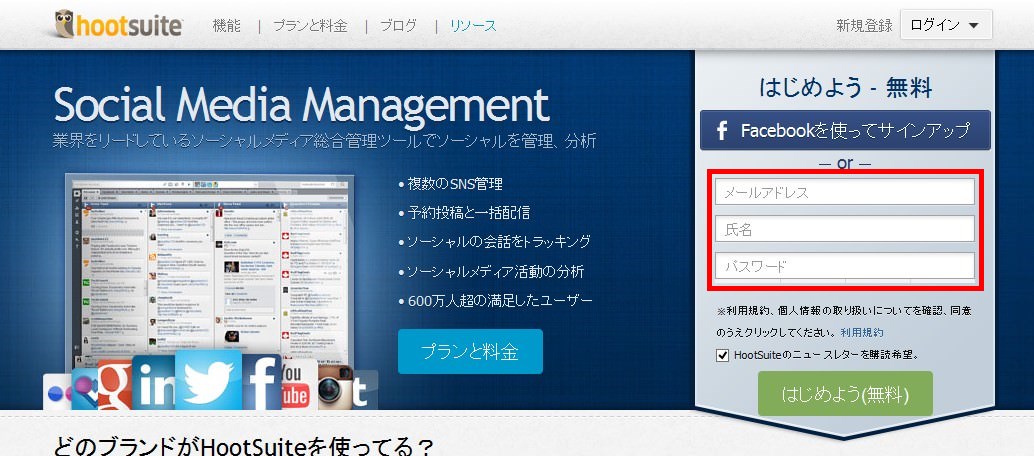Go to プランと料金 in top navigation

310,26
